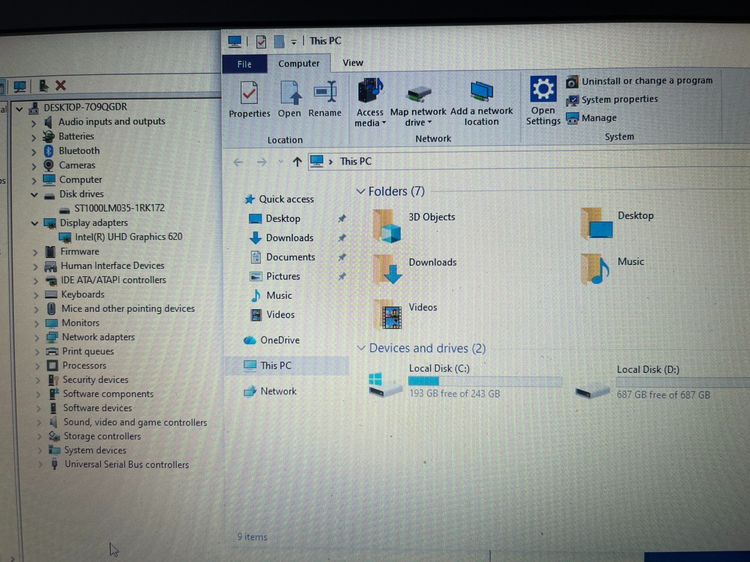Image resolution: width=750 pixels, height=562 pixels.
Task: Select Intel(R) UHD Graphics 620 device
Action: pos(121,237)
